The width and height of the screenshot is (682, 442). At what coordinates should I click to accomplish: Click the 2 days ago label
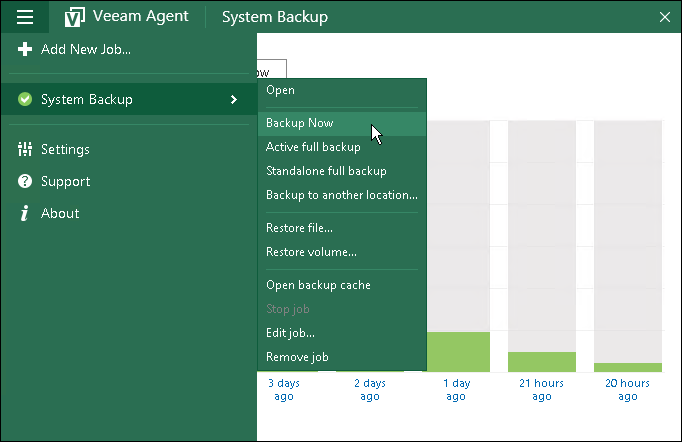[x=370, y=390]
